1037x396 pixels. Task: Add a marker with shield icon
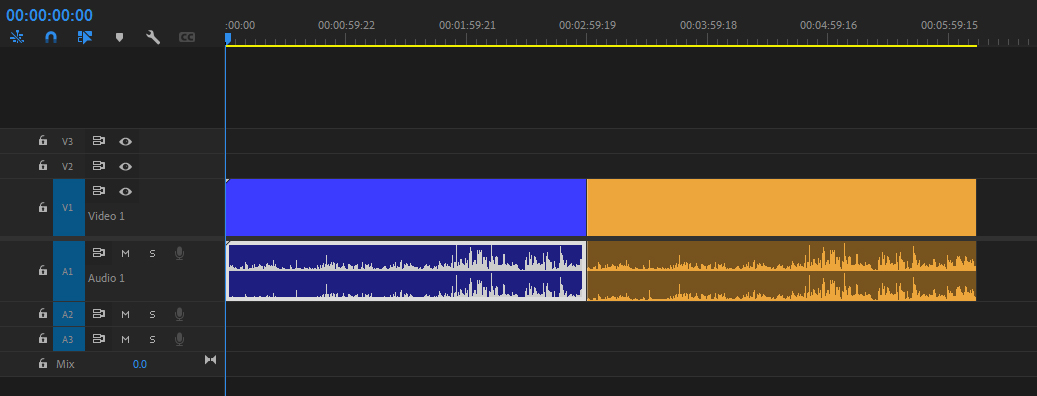click(119, 38)
